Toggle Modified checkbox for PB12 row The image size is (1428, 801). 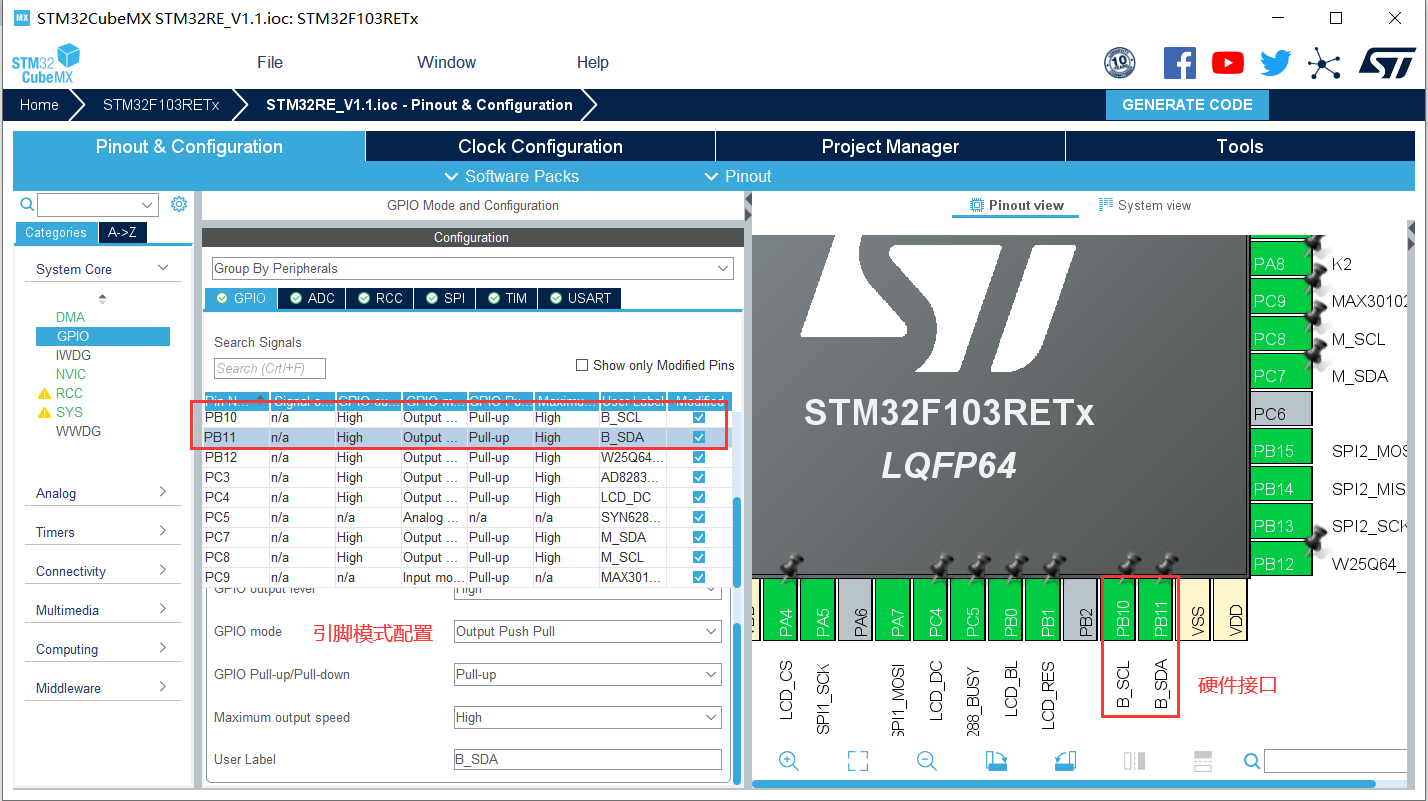tap(699, 457)
